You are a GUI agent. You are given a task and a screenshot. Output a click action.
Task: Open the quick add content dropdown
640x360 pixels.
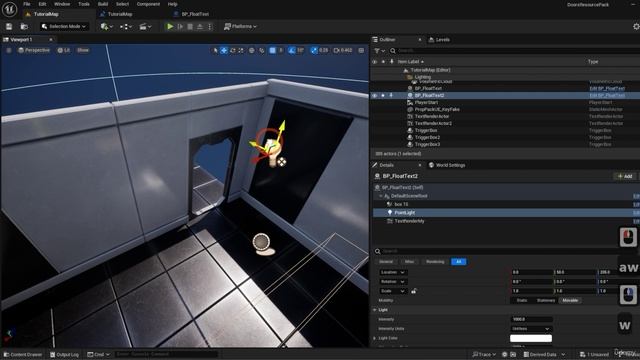click(x=107, y=27)
